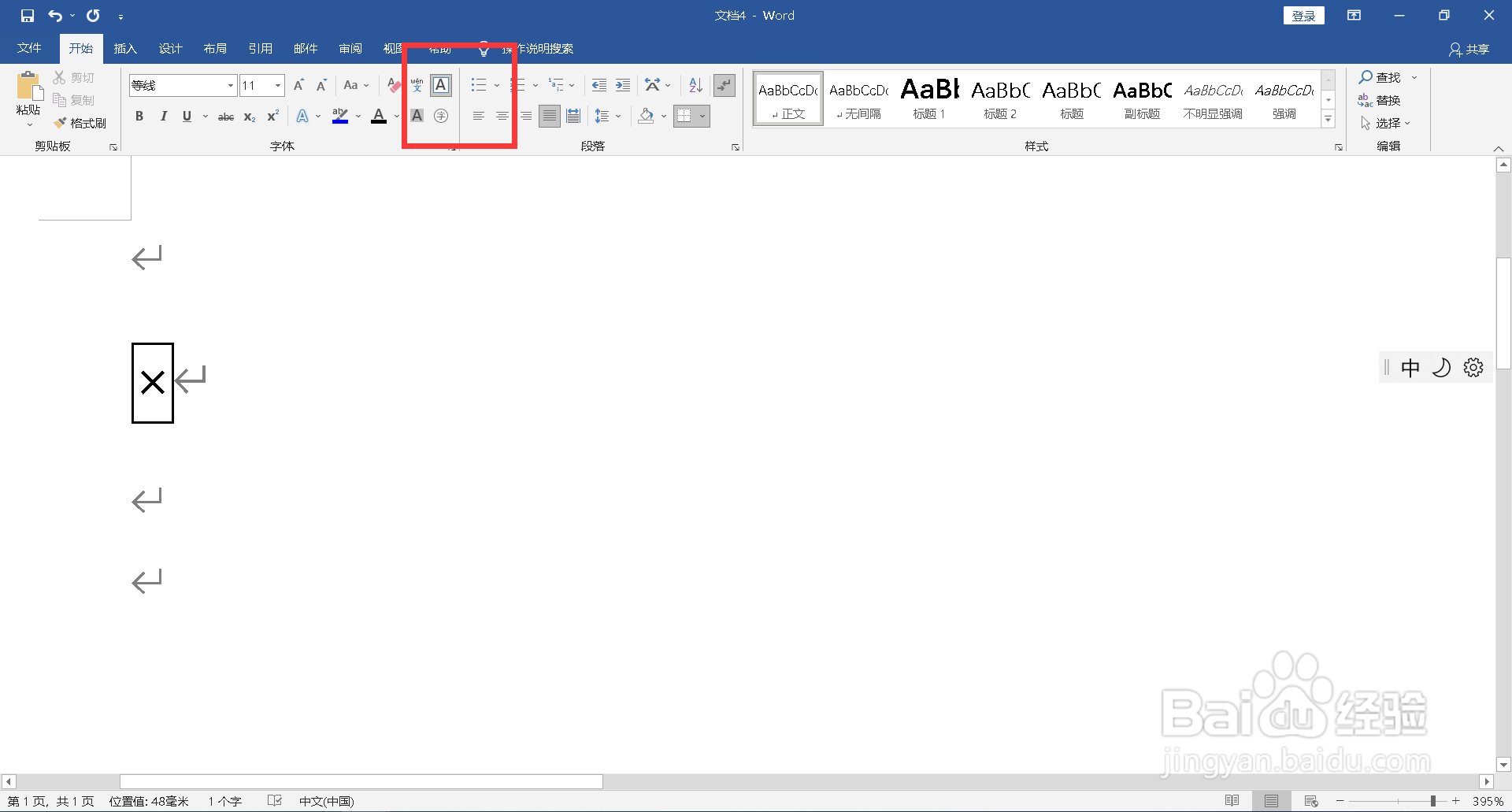Switch to the 插入 Insert tab
The image size is (1512, 812).
(125, 49)
